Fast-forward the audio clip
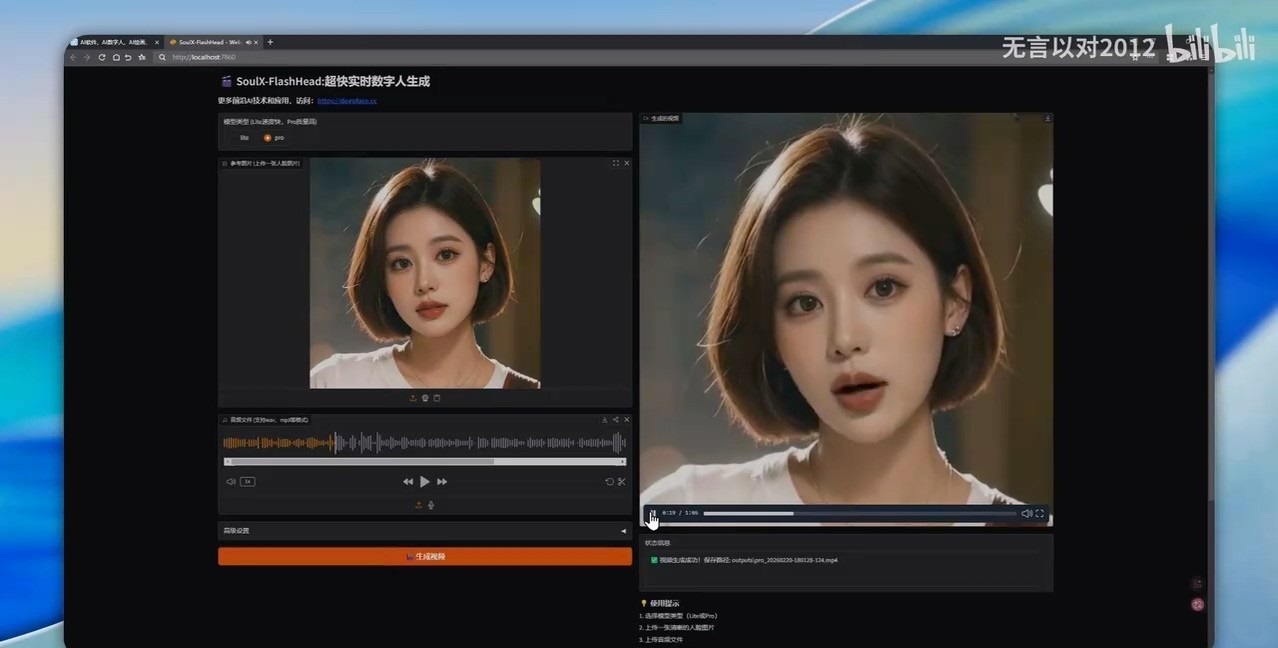 (x=442, y=481)
